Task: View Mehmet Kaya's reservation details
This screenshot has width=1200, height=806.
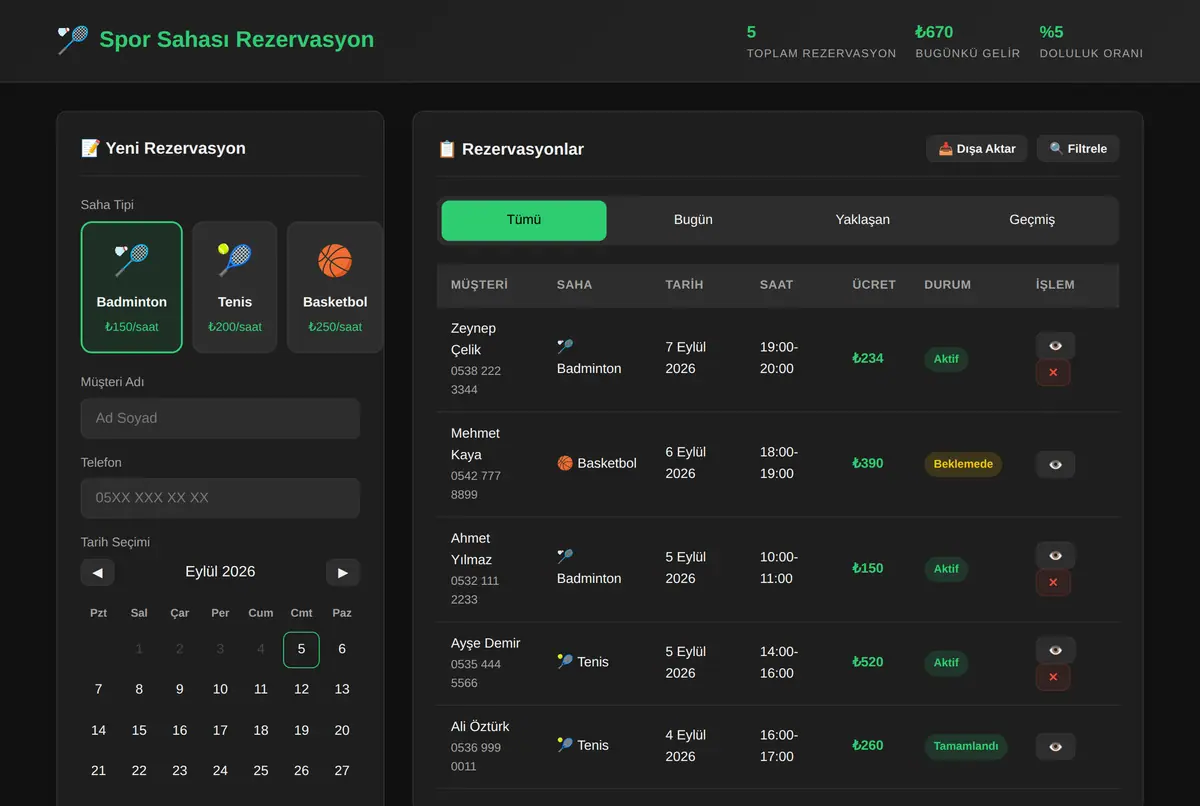Action: coord(1055,464)
